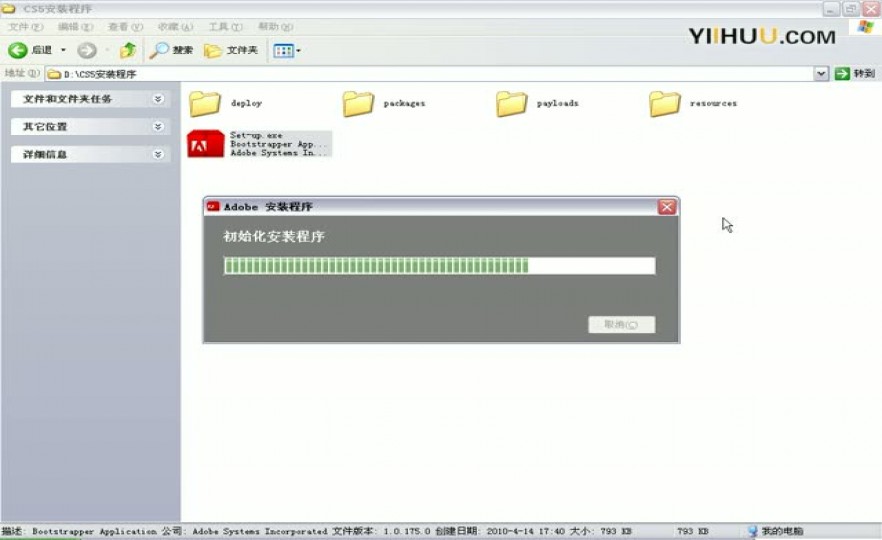
Task: Click the status bar file description text
Action: click(x=317, y=531)
